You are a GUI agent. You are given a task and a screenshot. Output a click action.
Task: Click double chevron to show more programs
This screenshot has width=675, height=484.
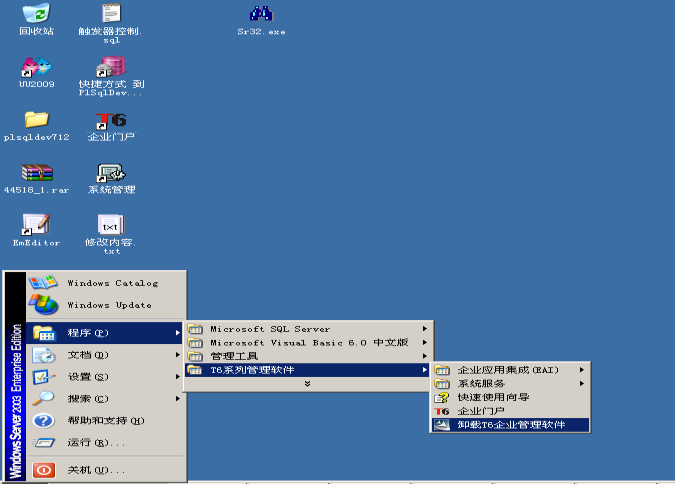308,384
